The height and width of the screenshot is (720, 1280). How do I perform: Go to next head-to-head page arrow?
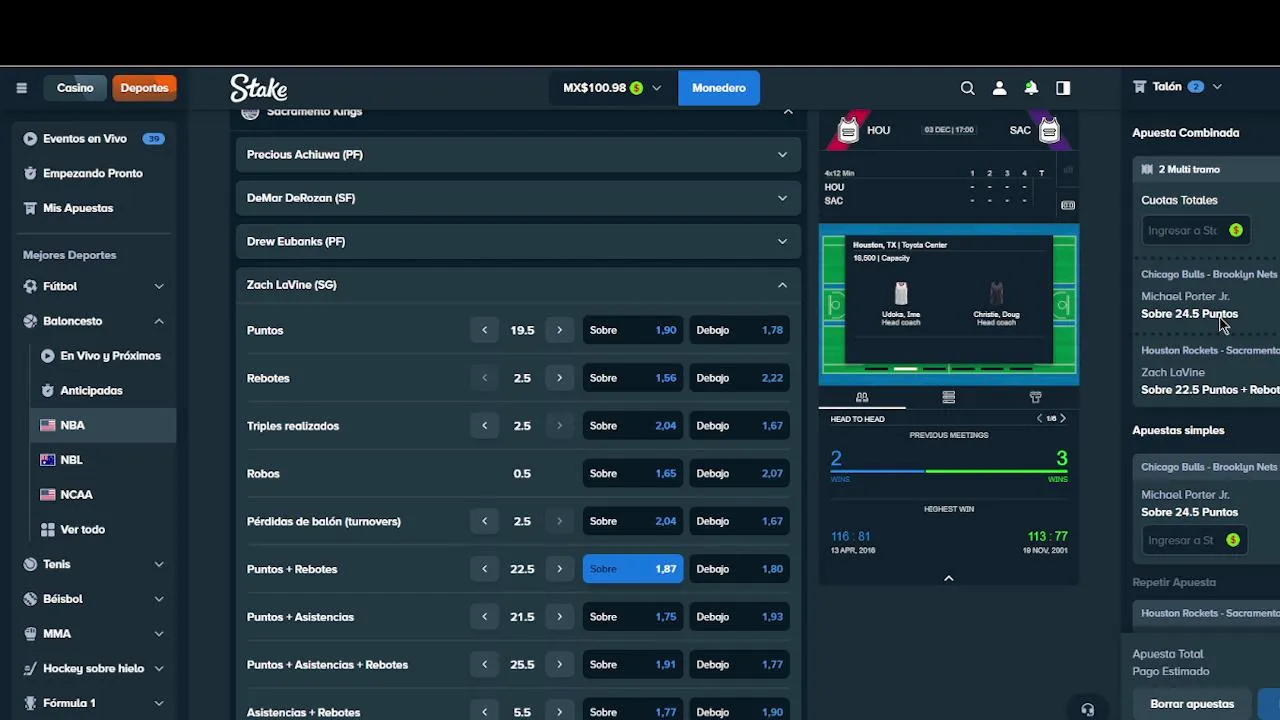(1062, 418)
